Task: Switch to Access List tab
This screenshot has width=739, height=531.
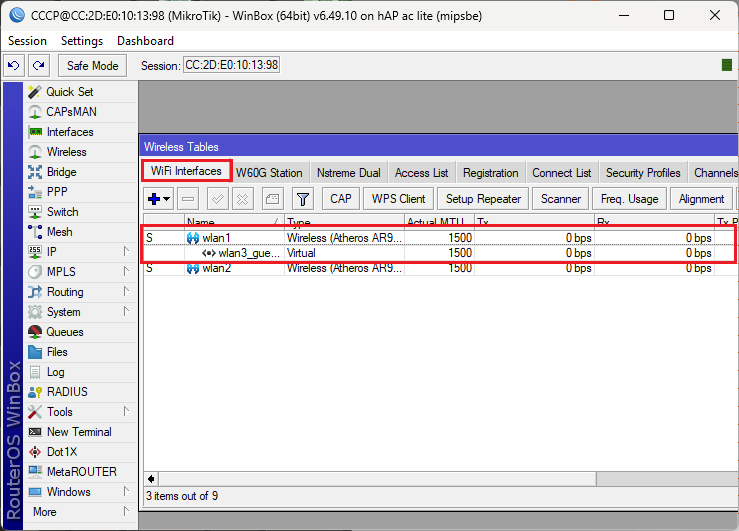Action: (421, 173)
